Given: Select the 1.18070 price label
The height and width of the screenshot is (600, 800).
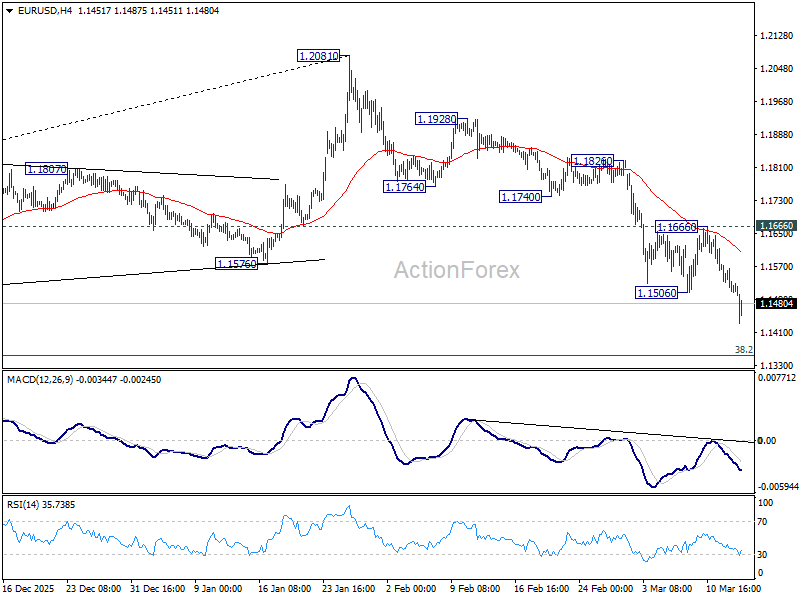Looking at the screenshot, I should coord(46,169).
